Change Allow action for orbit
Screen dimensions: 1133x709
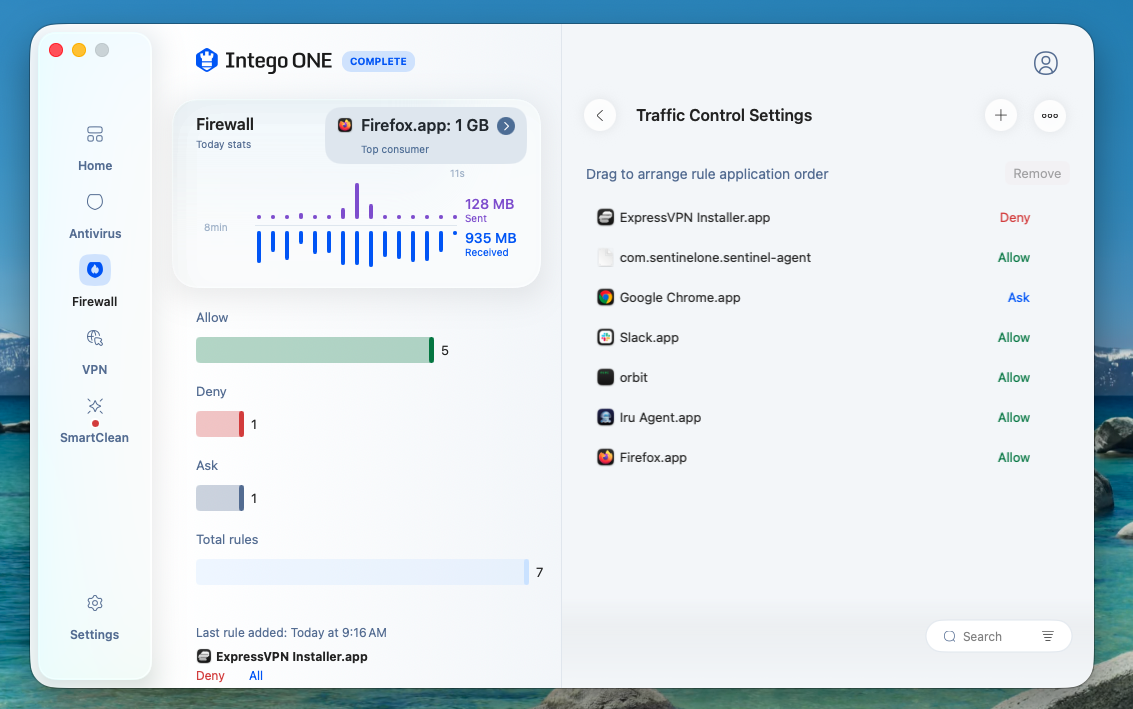[x=1014, y=377]
